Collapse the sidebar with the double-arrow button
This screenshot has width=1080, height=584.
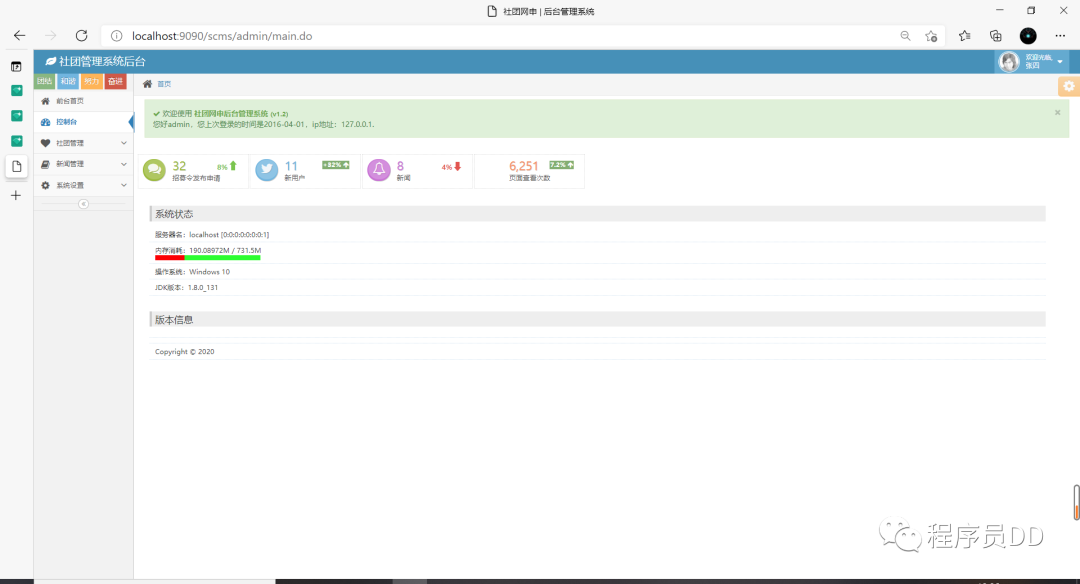tap(83, 204)
